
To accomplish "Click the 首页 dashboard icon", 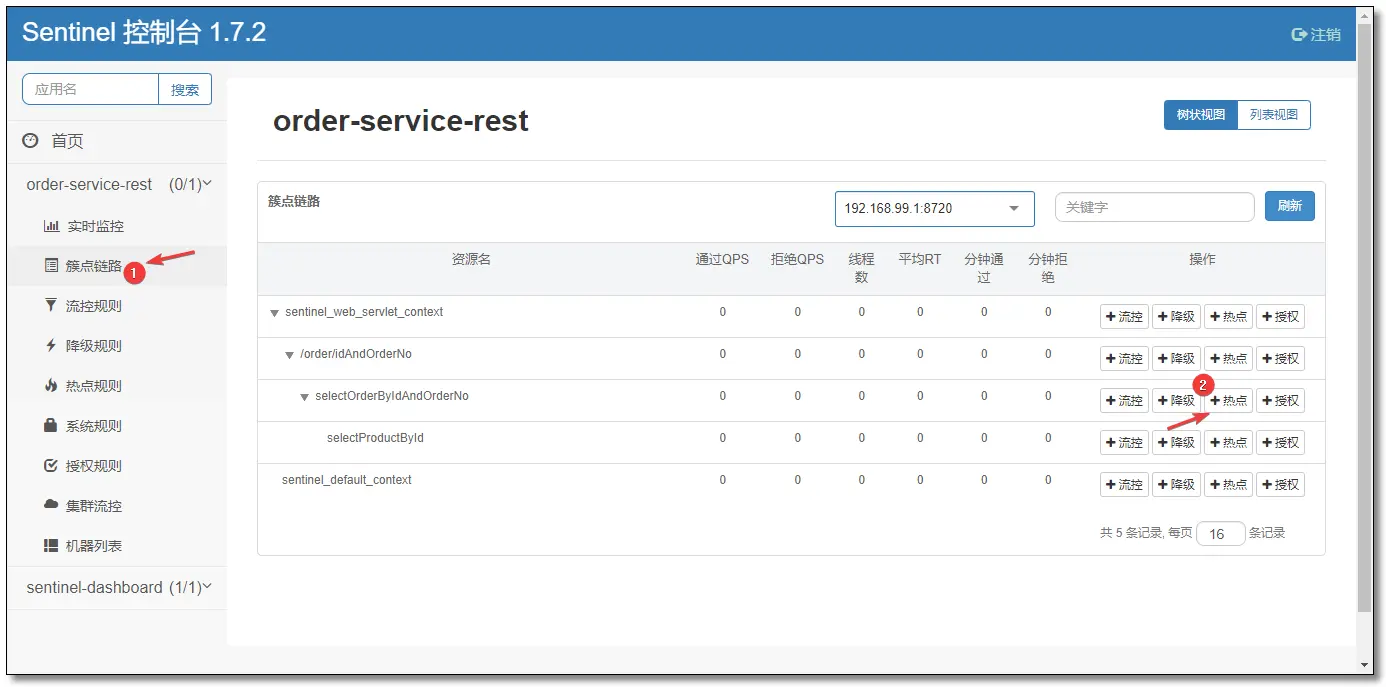I will (31, 141).
